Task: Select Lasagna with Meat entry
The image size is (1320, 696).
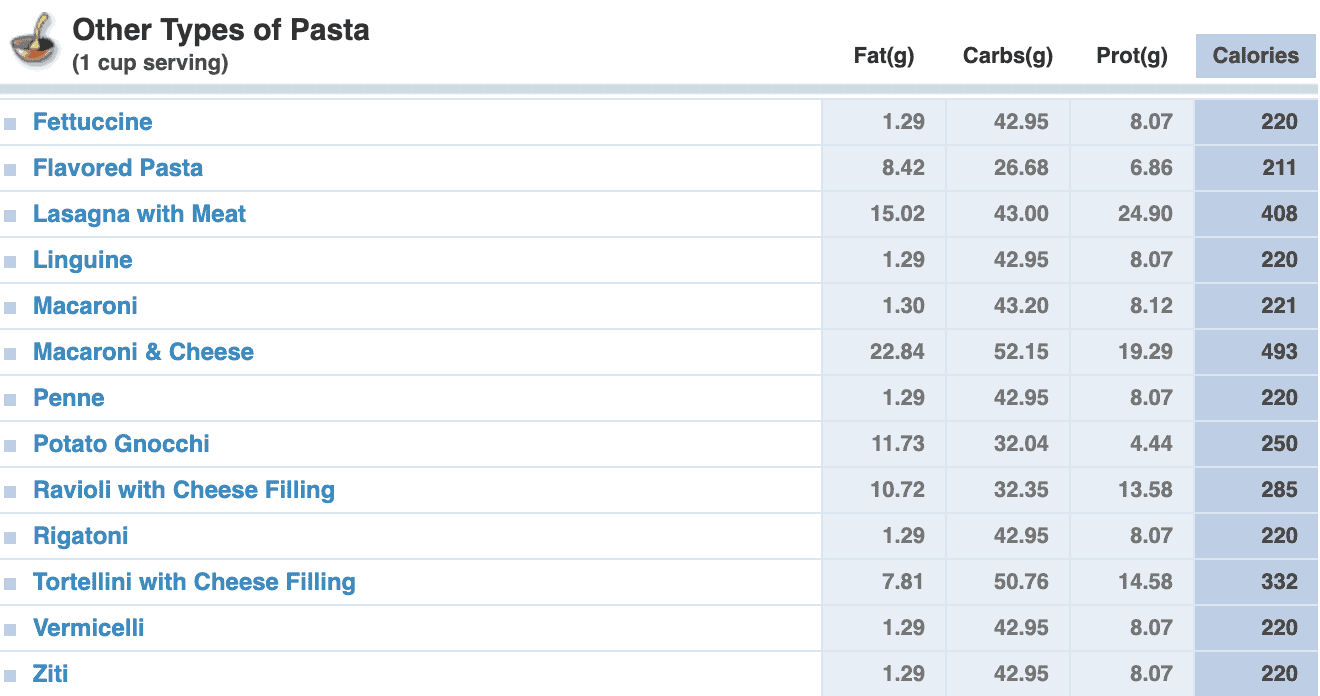Action: pos(139,214)
